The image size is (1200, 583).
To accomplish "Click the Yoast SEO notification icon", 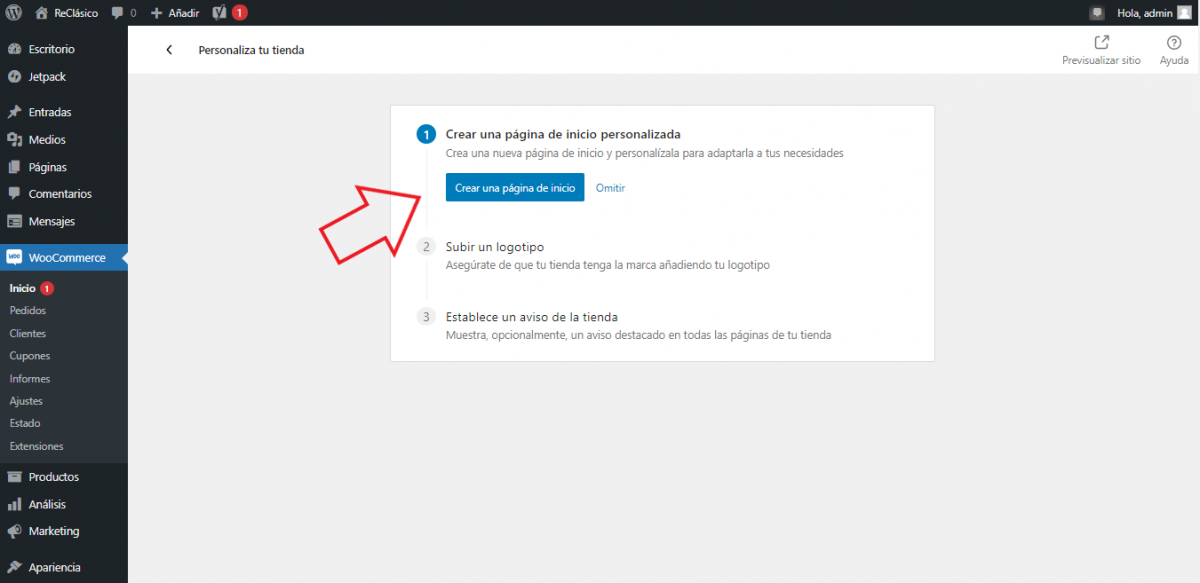I will [x=221, y=13].
